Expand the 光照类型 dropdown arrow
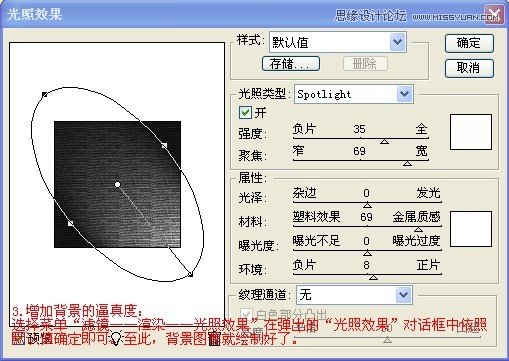This screenshot has width=509, height=361. (x=405, y=94)
